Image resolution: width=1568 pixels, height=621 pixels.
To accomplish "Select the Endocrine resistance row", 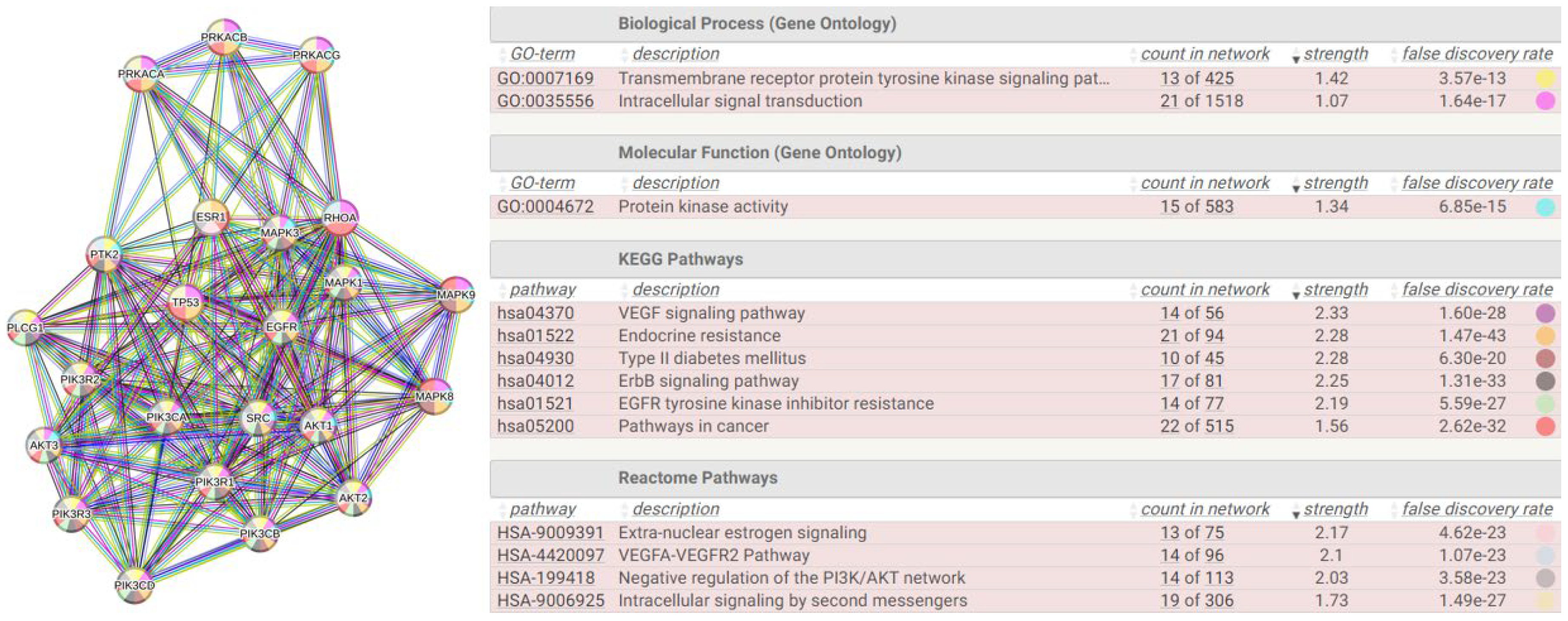I will 700,336.
